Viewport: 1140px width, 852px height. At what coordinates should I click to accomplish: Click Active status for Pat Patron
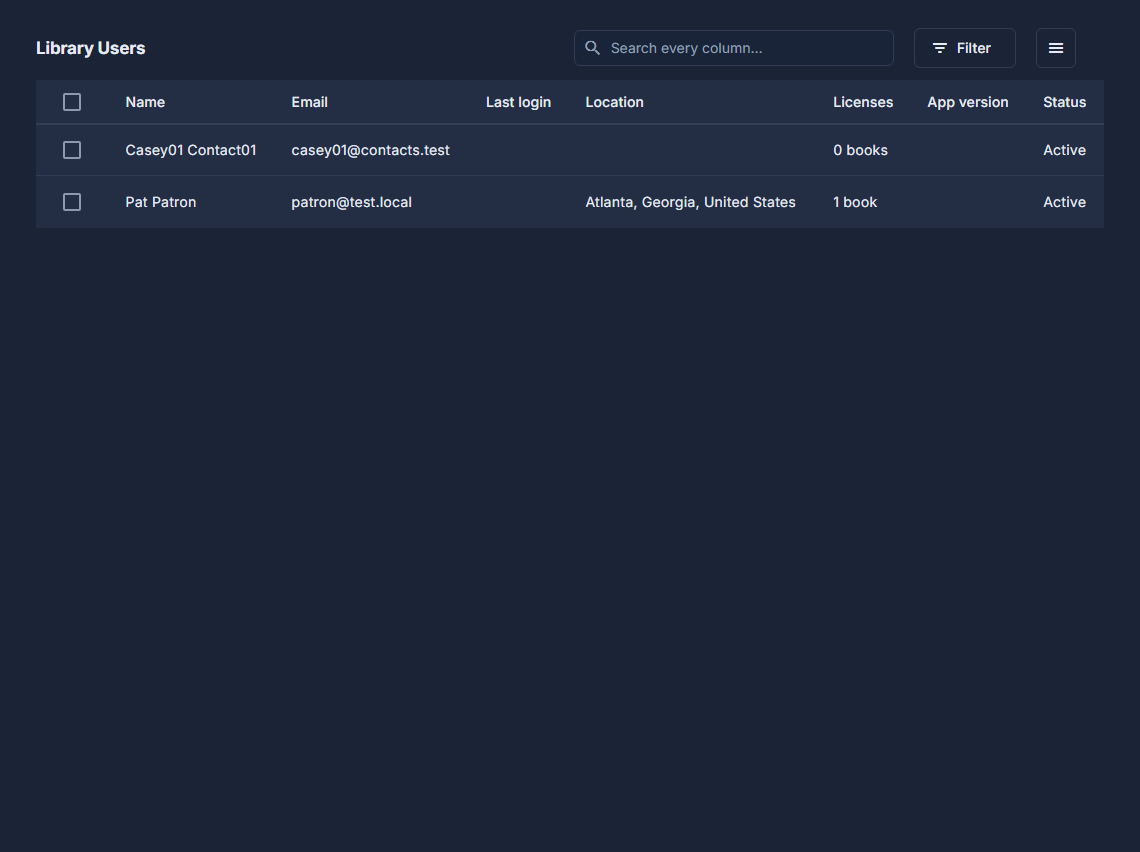click(x=1064, y=202)
